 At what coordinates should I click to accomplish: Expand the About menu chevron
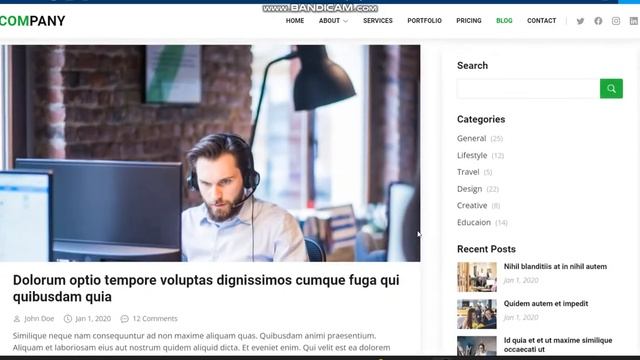click(346, 21)
